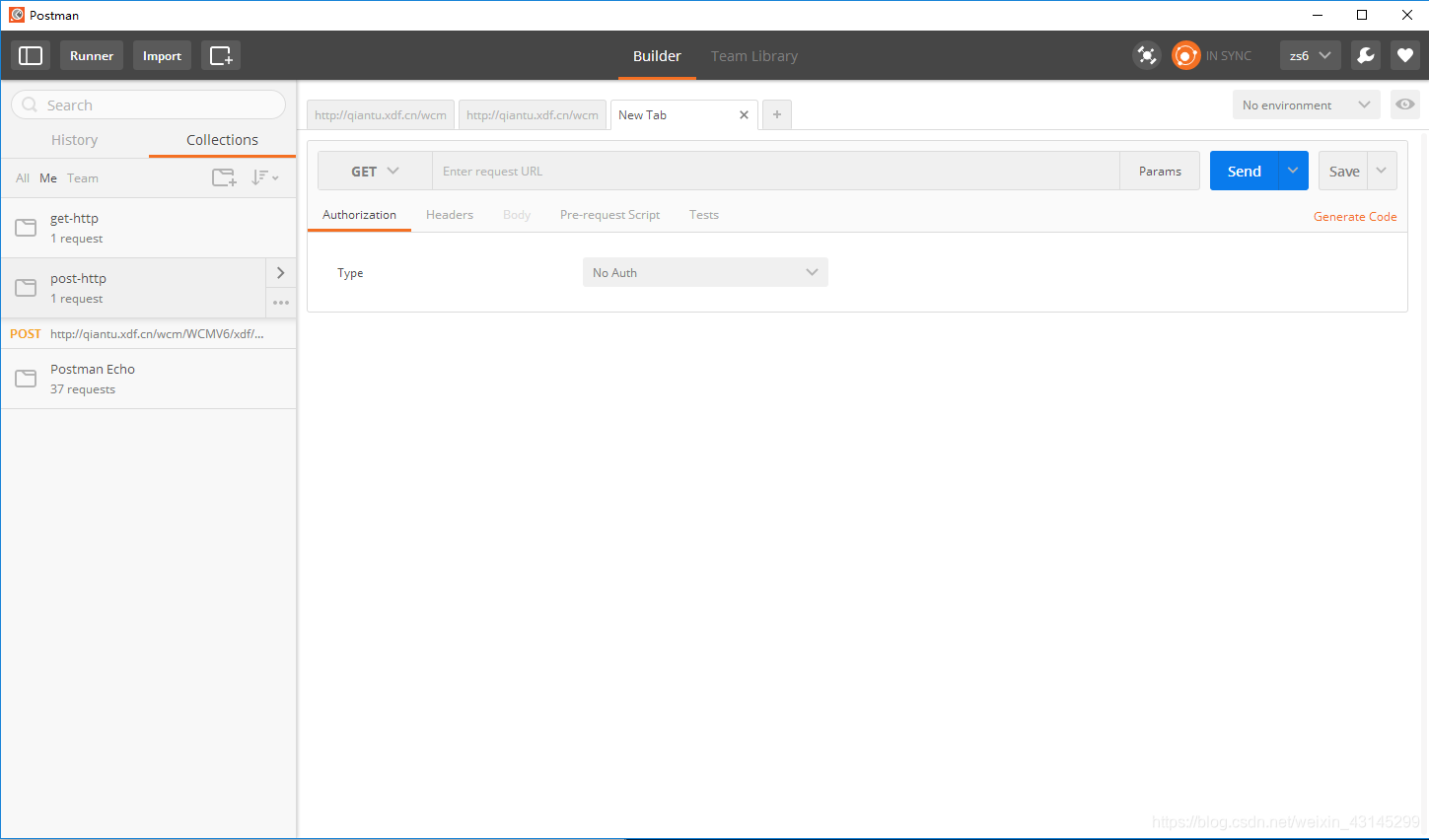Click the Import button
1429x840 pixels.
pyautogui.click(x=162, y=55)
